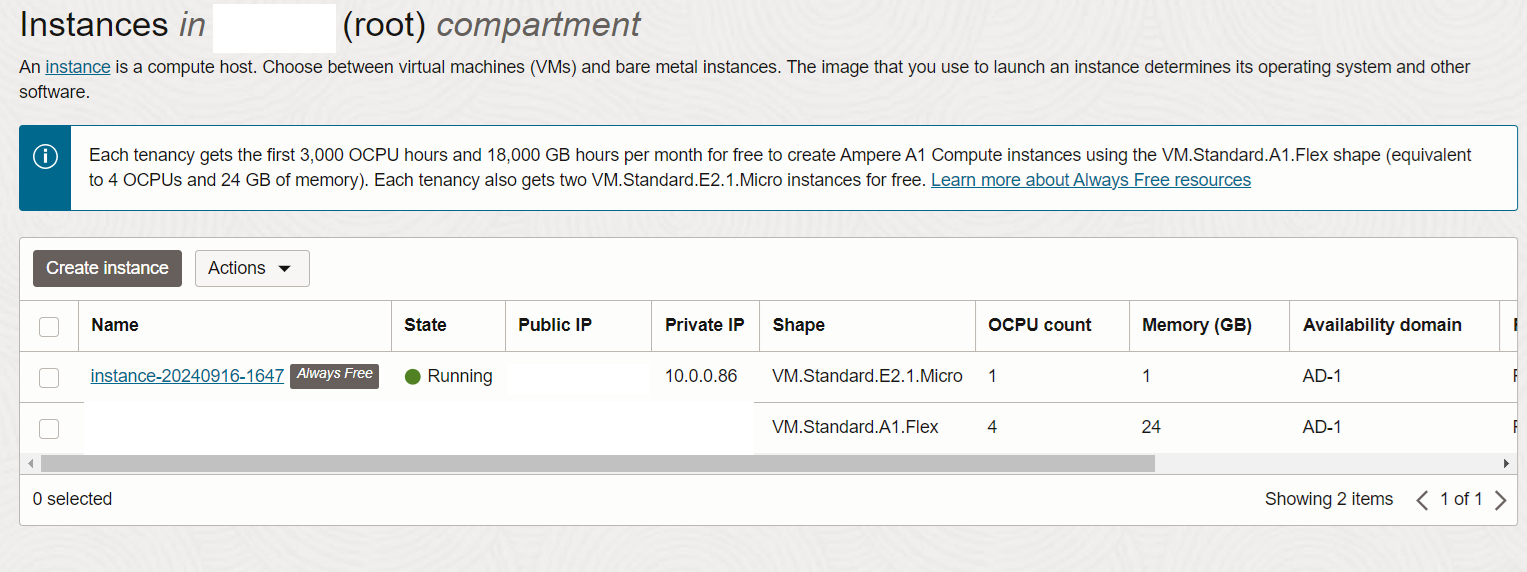Tick the select-all checkbox in the header
The width and height of the screenshot is (1527, 572).
tap(49, 326)
